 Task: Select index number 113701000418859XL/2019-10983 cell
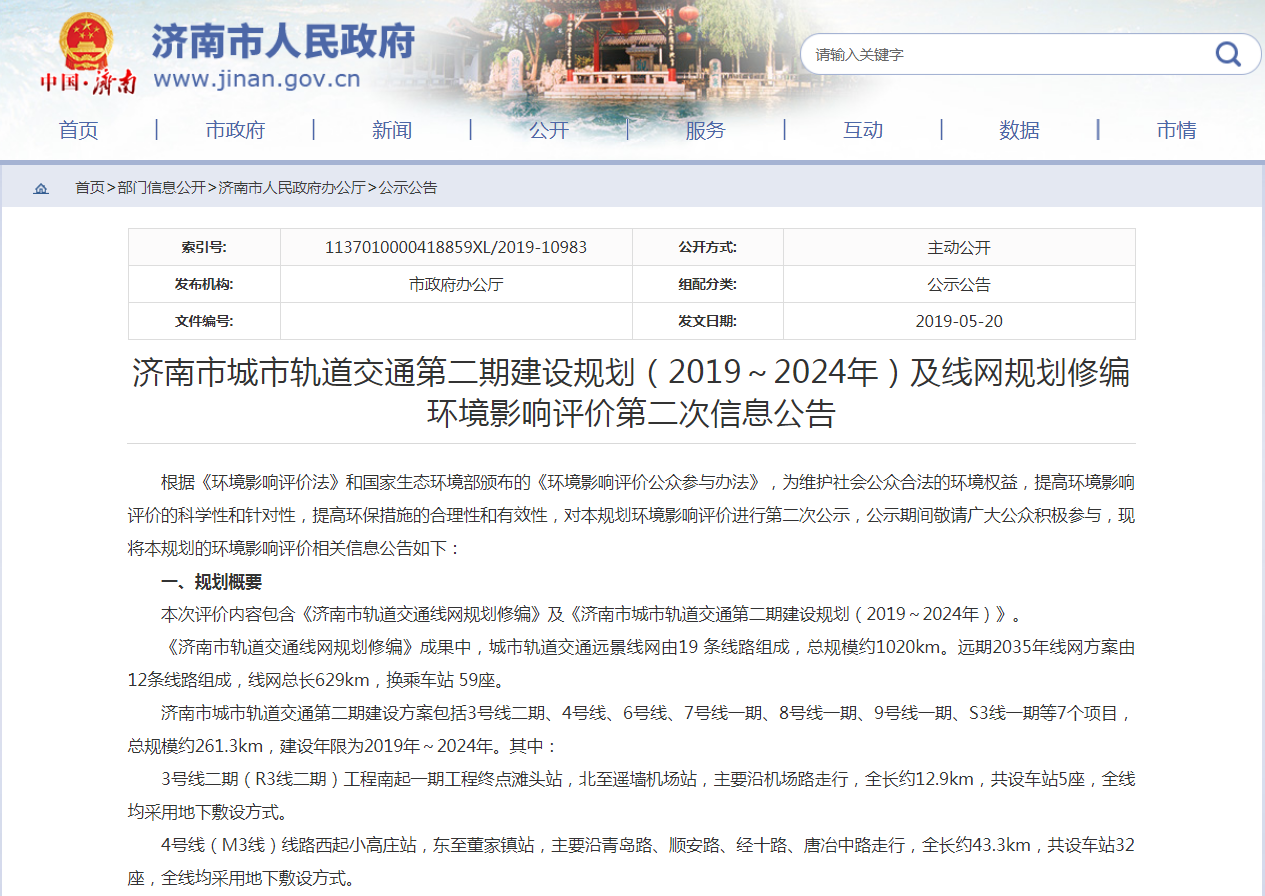coord(456,247)
